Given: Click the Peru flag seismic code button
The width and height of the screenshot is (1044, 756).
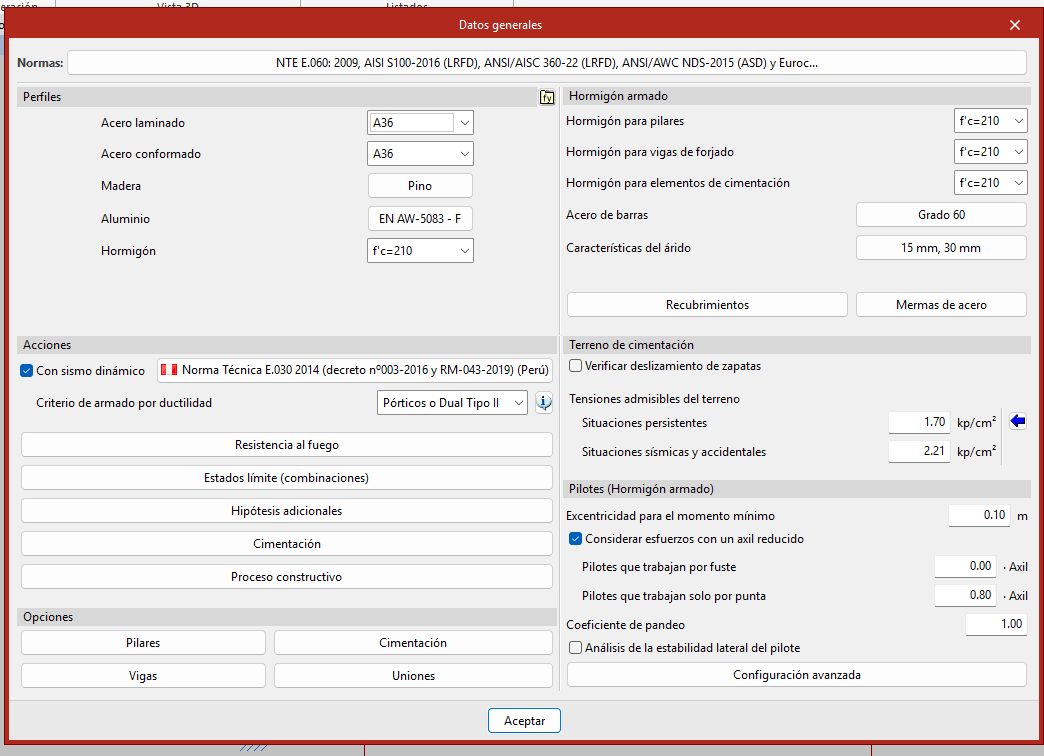Looking at the screenshot, I should tap(355, 370).
